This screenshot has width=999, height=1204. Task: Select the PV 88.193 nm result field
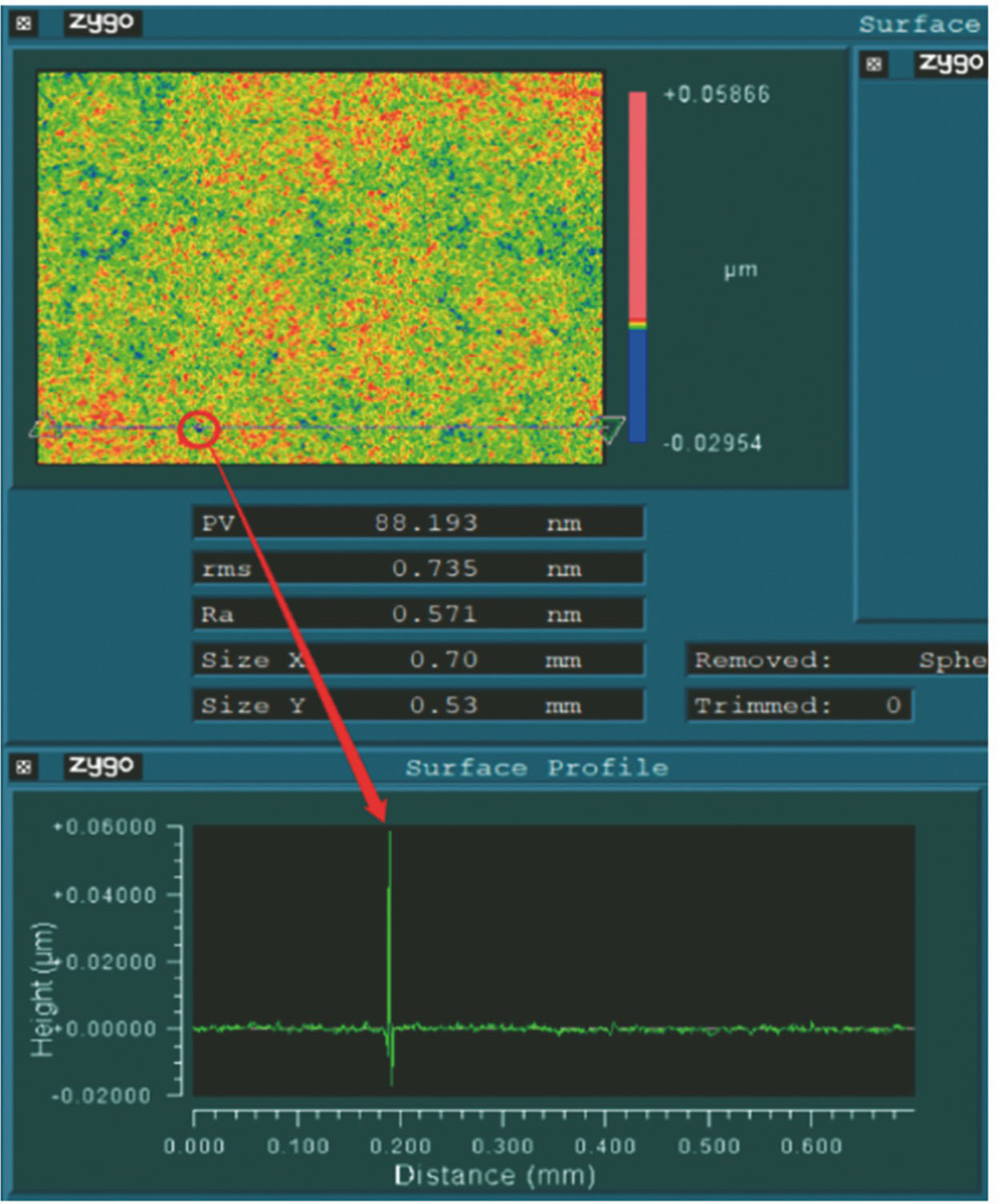(x=418, y=523)
